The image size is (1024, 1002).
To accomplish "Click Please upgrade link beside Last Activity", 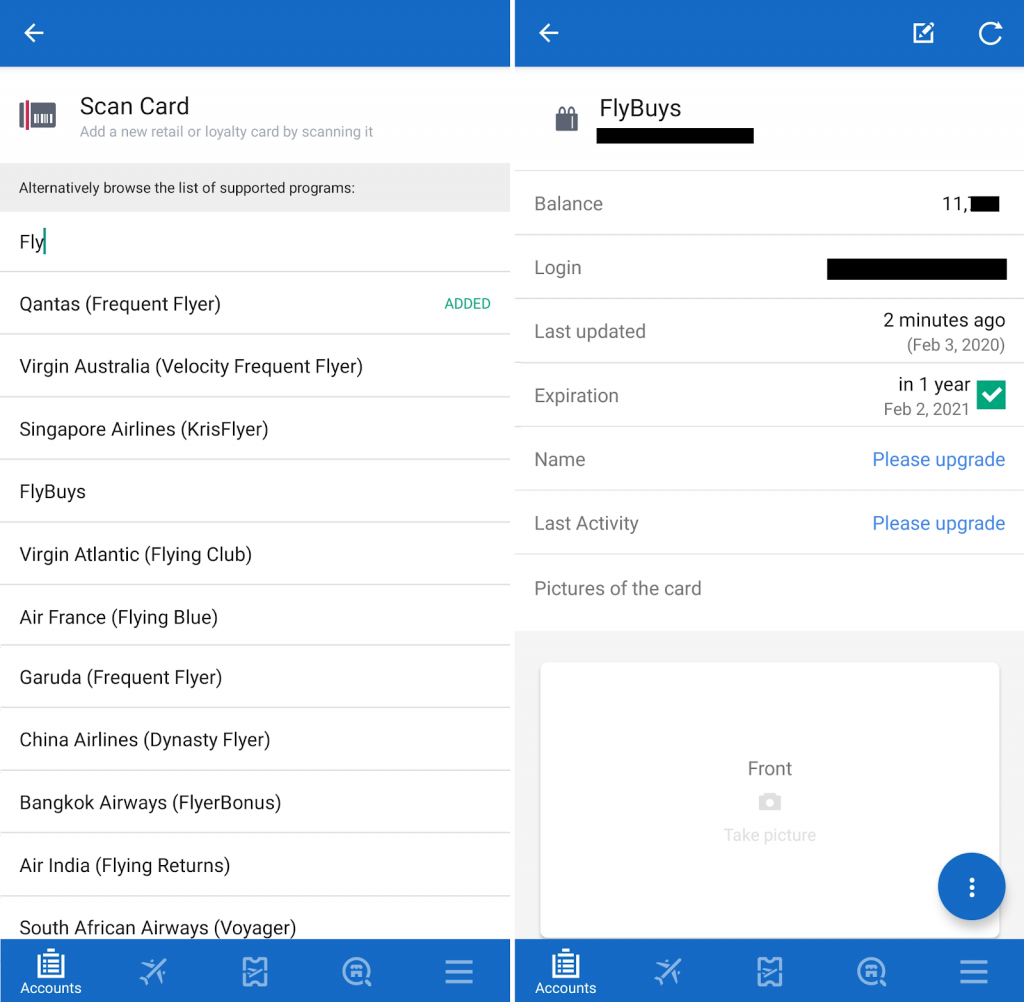I will (x=938, y=523).
